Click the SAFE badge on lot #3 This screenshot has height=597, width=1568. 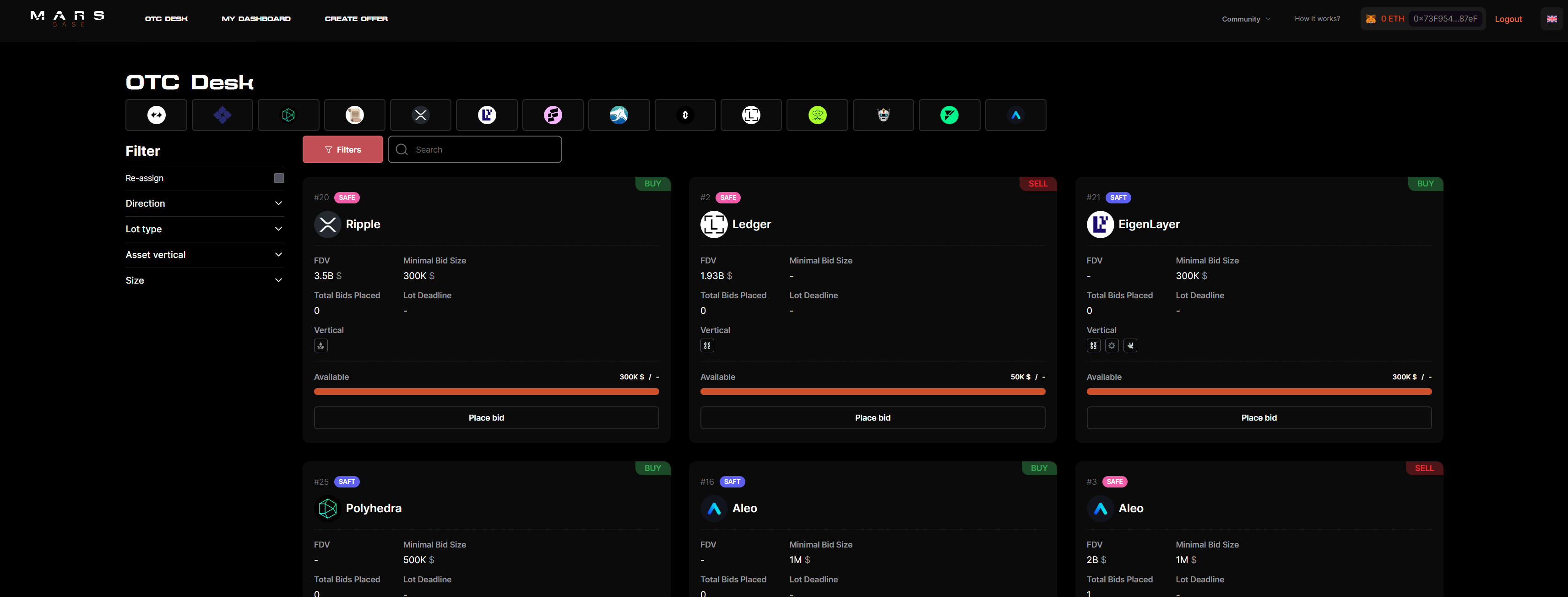click(1114, 482)
